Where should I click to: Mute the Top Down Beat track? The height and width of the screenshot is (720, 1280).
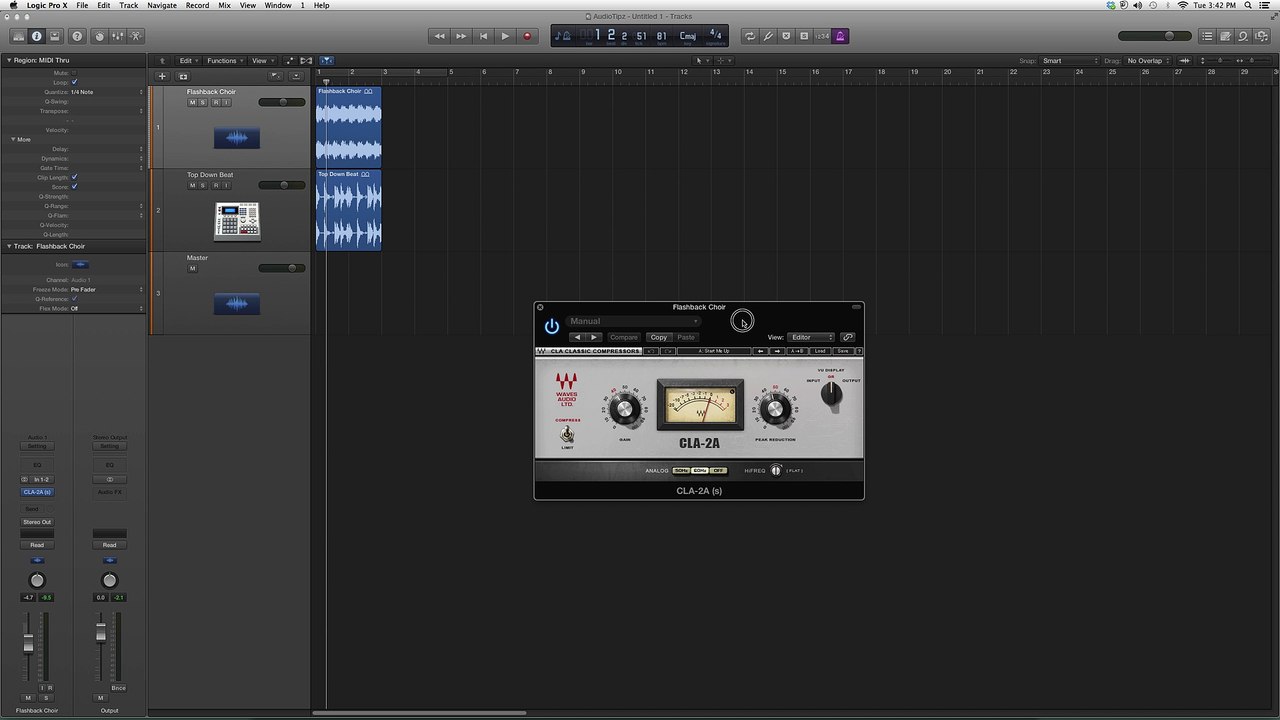click(x=193, y=185)
